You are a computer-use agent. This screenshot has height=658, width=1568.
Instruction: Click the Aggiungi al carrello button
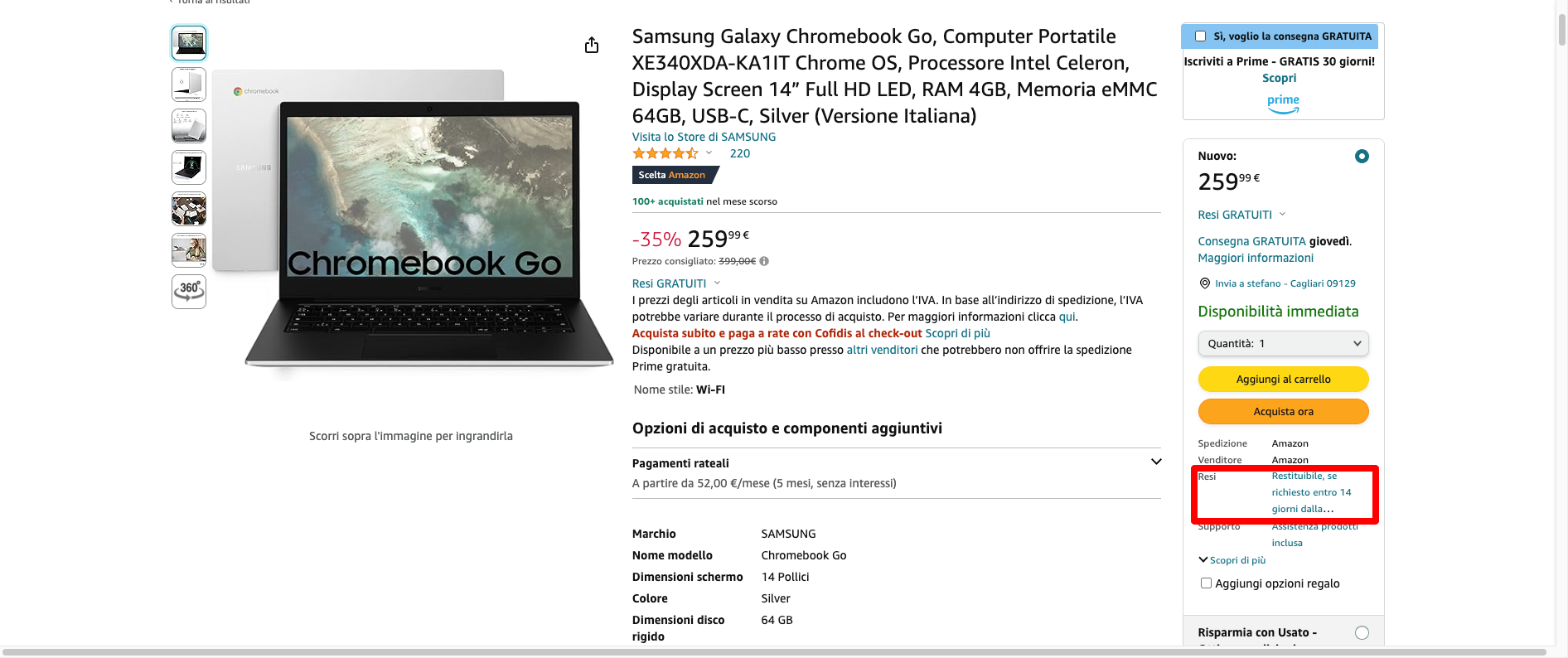(x=1282, y=379)
